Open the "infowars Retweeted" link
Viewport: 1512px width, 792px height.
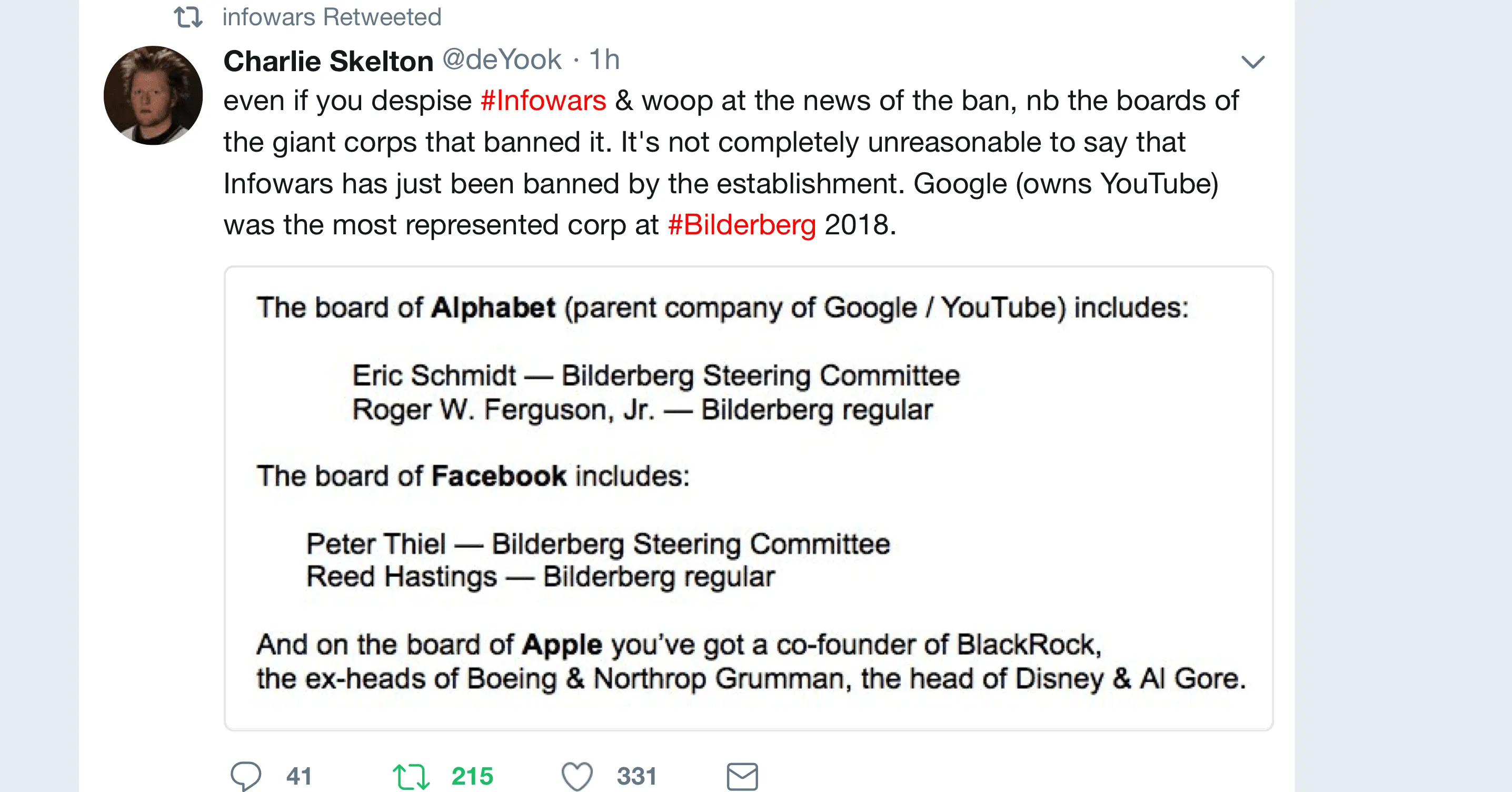coord(332,17)
